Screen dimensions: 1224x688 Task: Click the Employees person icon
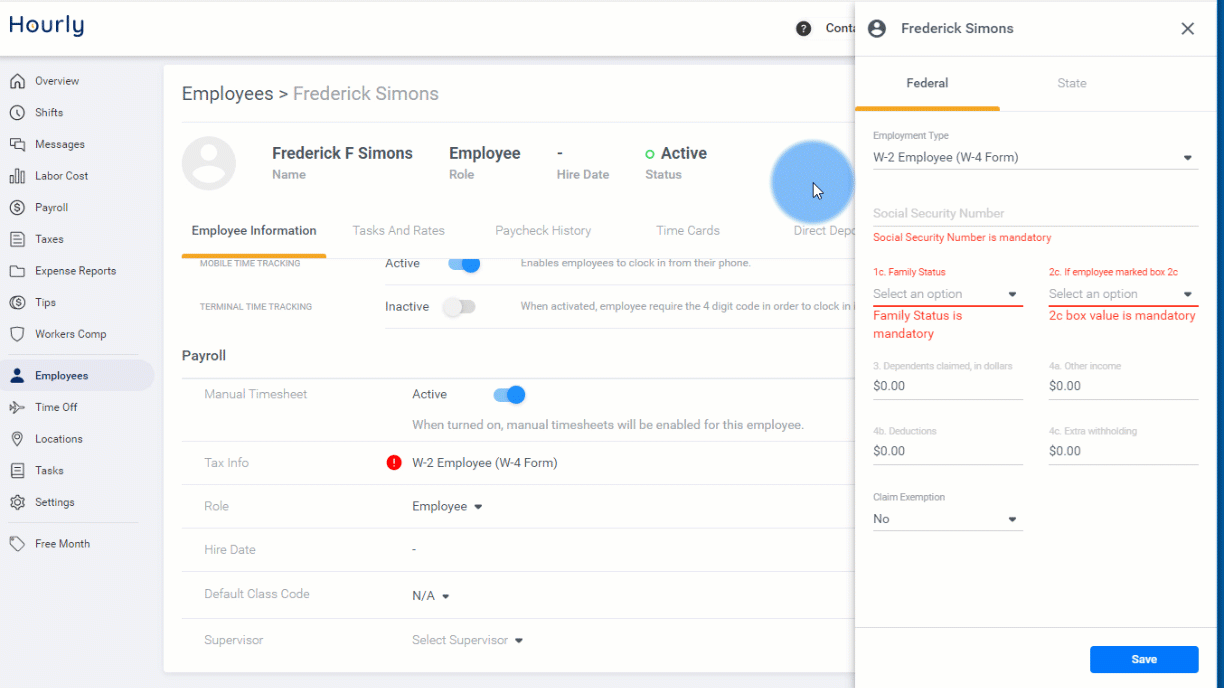[17, 376]
